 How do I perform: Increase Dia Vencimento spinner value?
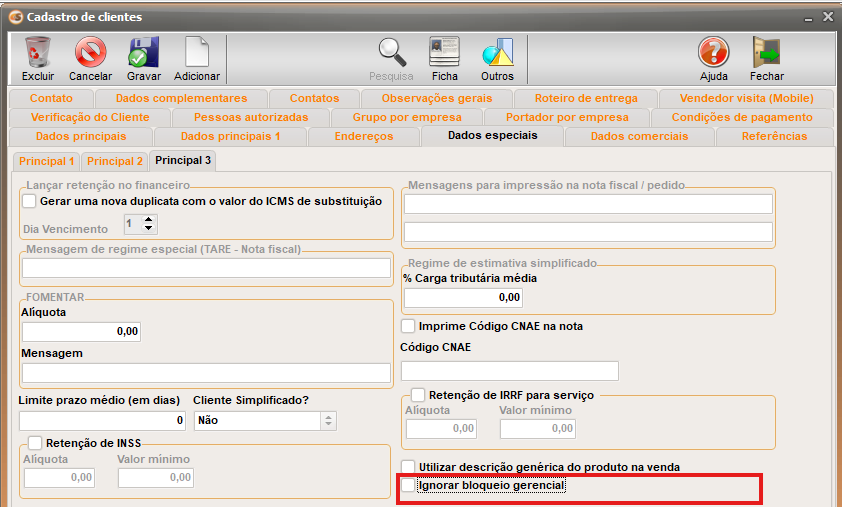[149, 220]
